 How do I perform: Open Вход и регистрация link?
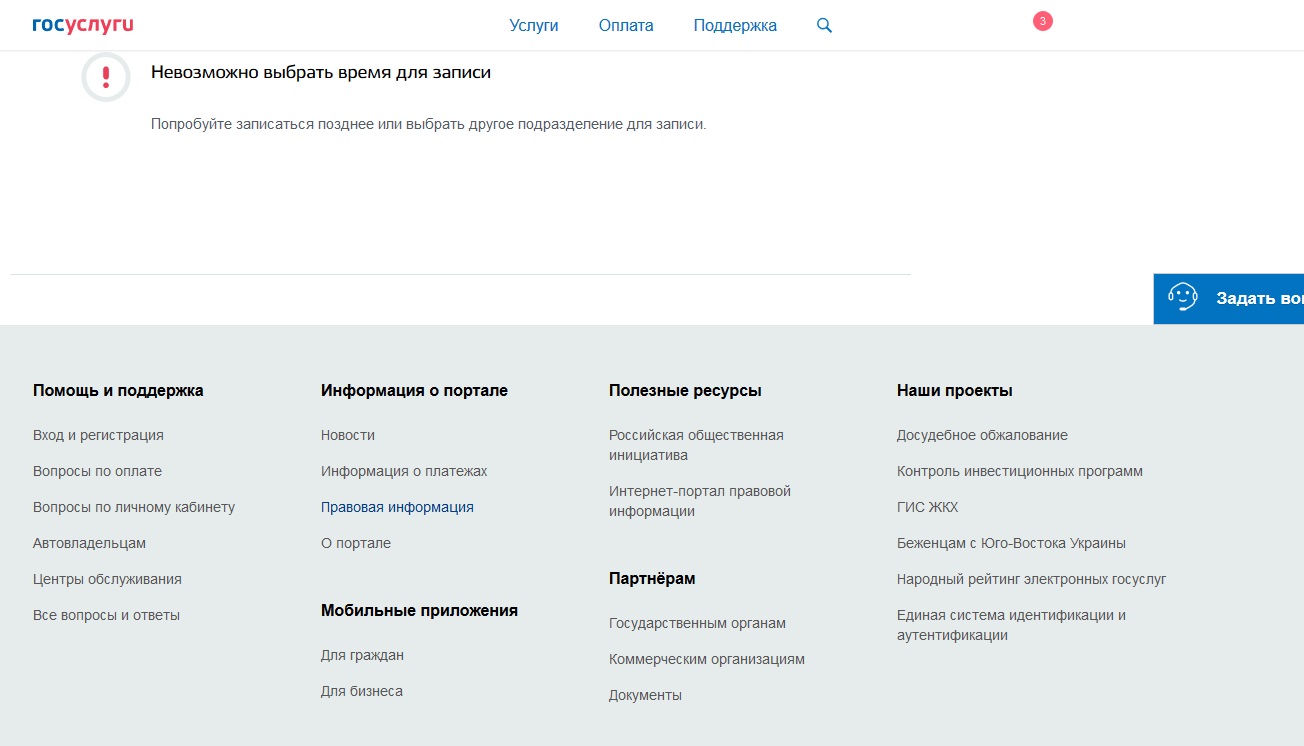pos(98,435)
